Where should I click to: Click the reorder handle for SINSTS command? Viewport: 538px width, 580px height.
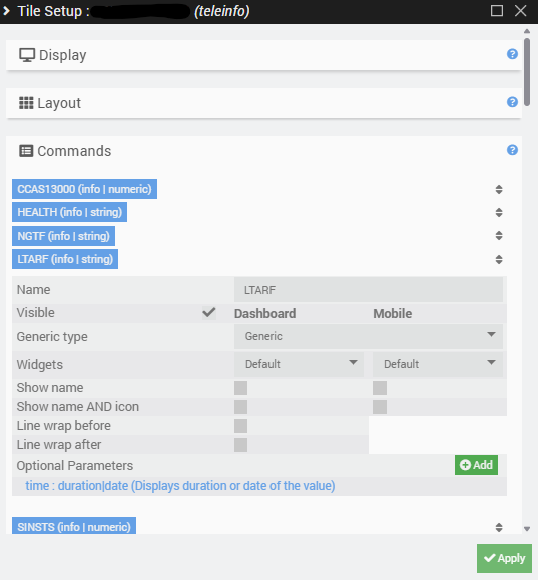[x=499, y=527]
